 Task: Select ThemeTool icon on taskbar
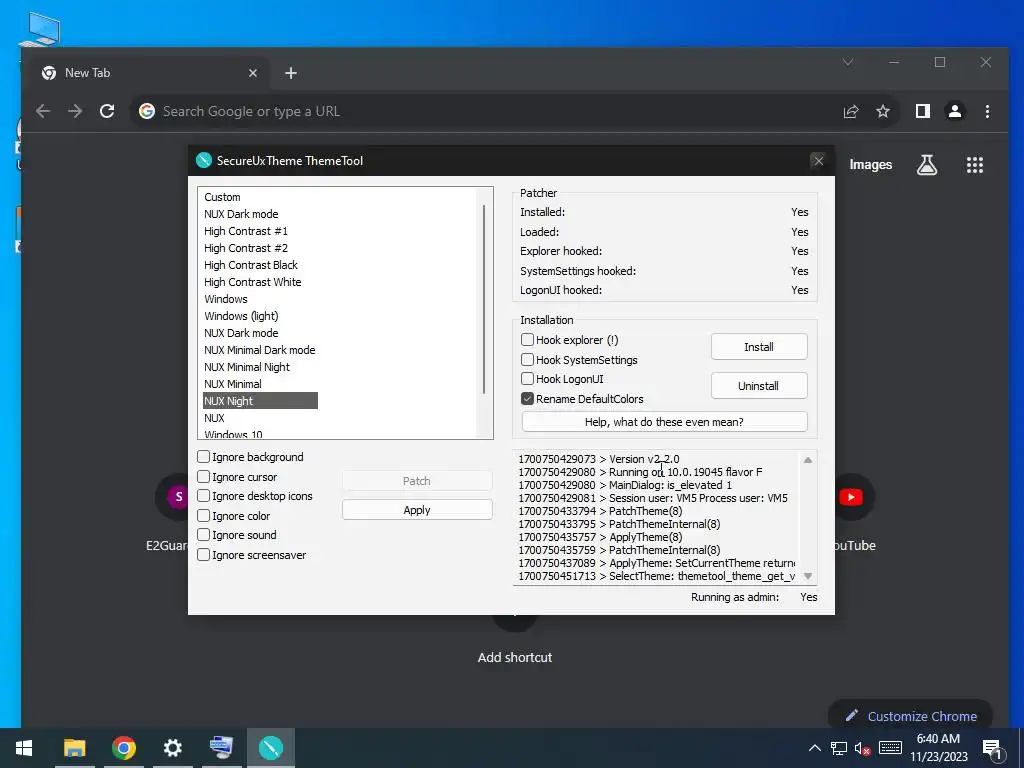270,748
